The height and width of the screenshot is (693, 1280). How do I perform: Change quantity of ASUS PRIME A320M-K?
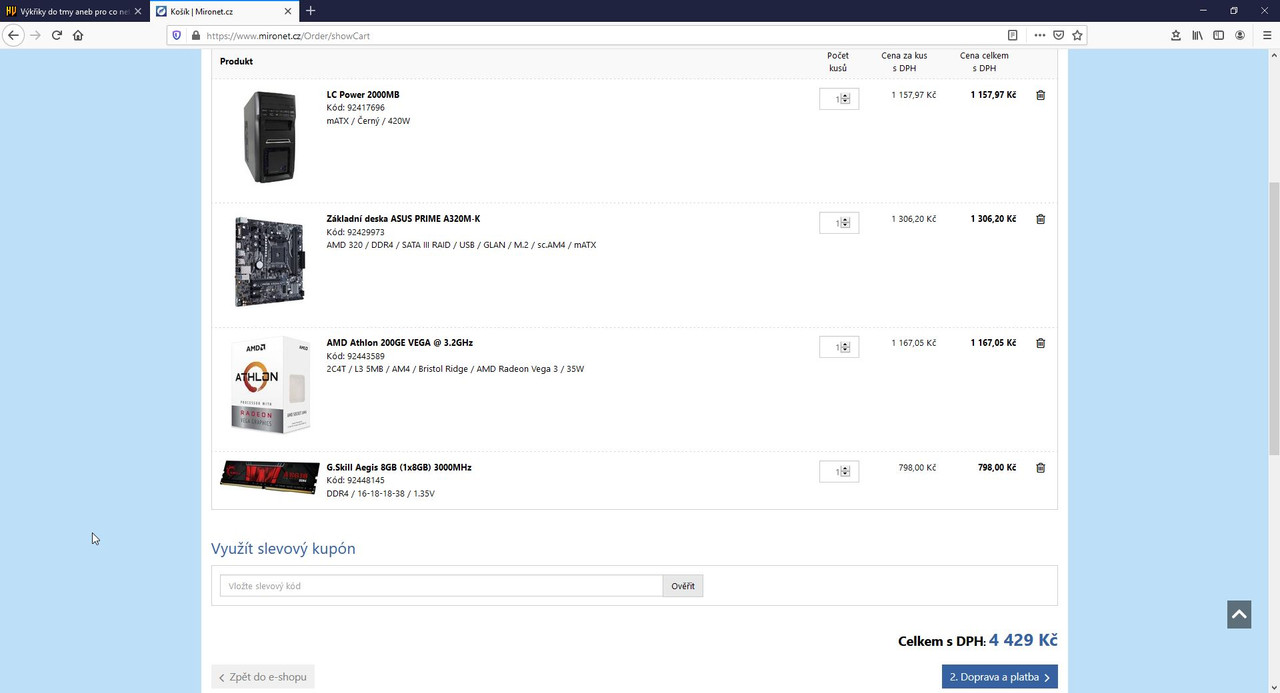pyautogui.click(x=839, y=222)
